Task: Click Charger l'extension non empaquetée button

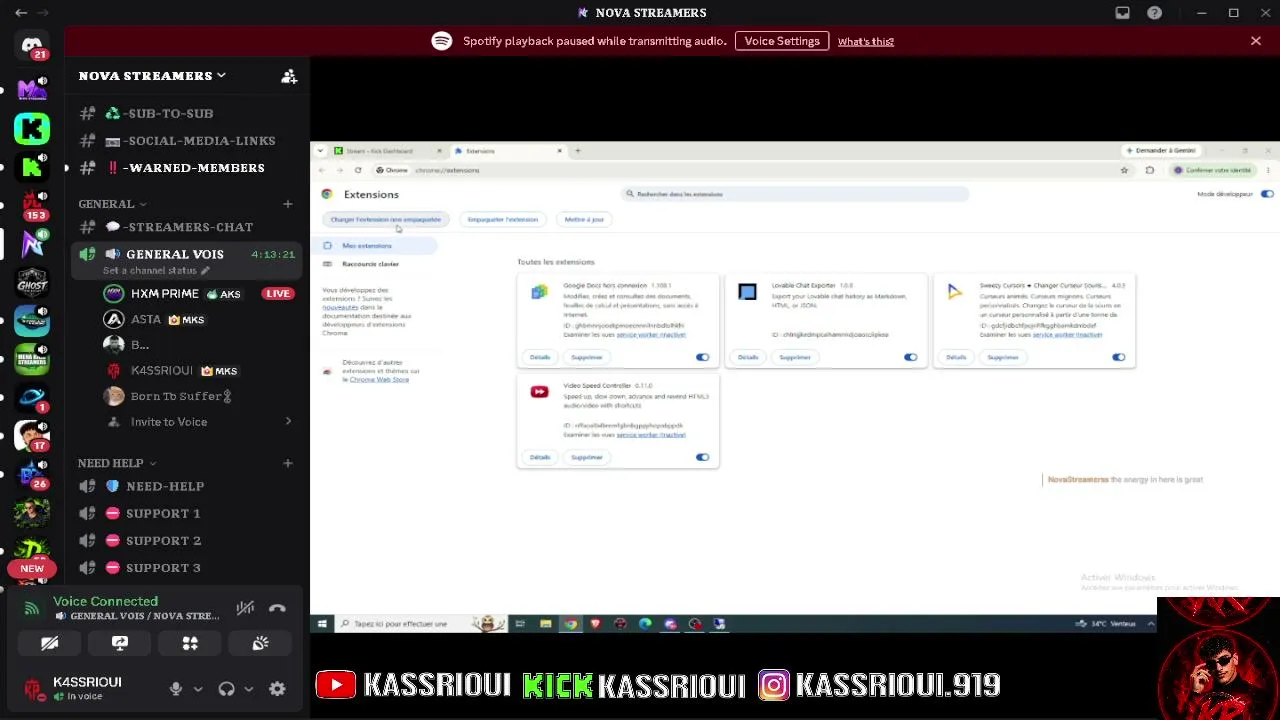Action: tap(386, 219)
